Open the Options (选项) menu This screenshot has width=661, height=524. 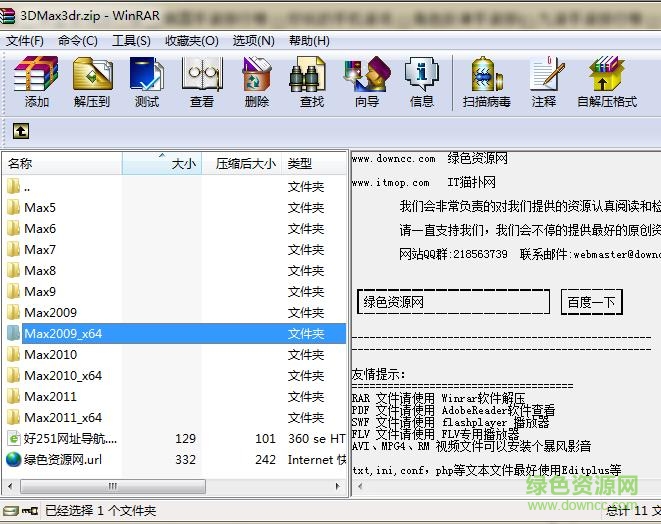[x=253, y=41]
